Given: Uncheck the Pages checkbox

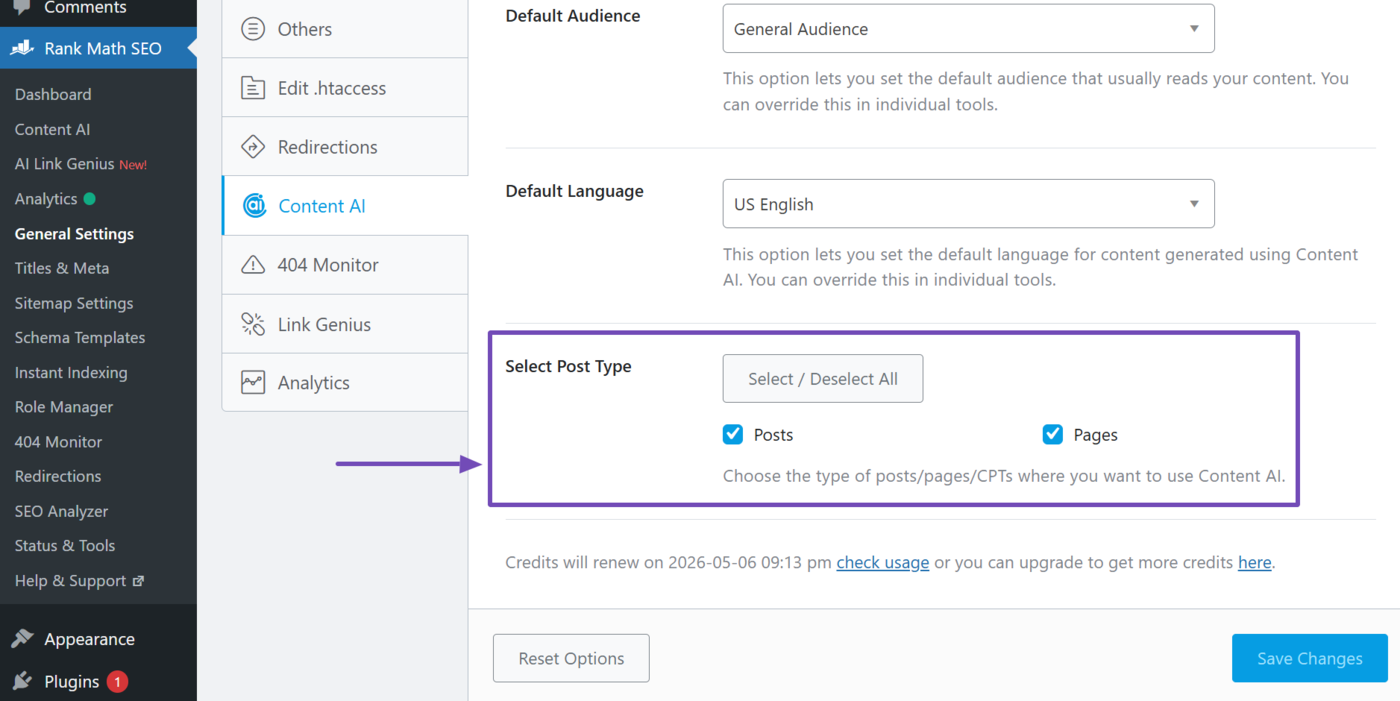Looking at the screenshot, I should pyautogui.click(x=1052, y=434).
